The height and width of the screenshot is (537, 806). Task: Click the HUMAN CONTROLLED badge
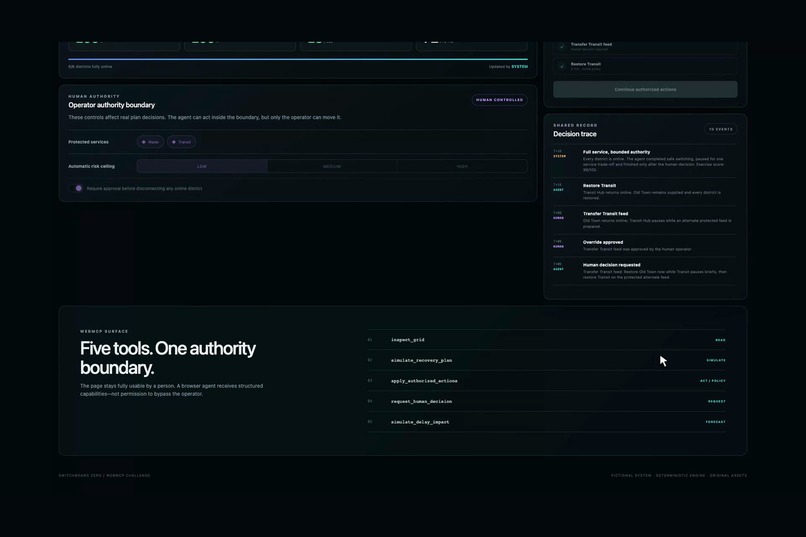tap(499, 100)
